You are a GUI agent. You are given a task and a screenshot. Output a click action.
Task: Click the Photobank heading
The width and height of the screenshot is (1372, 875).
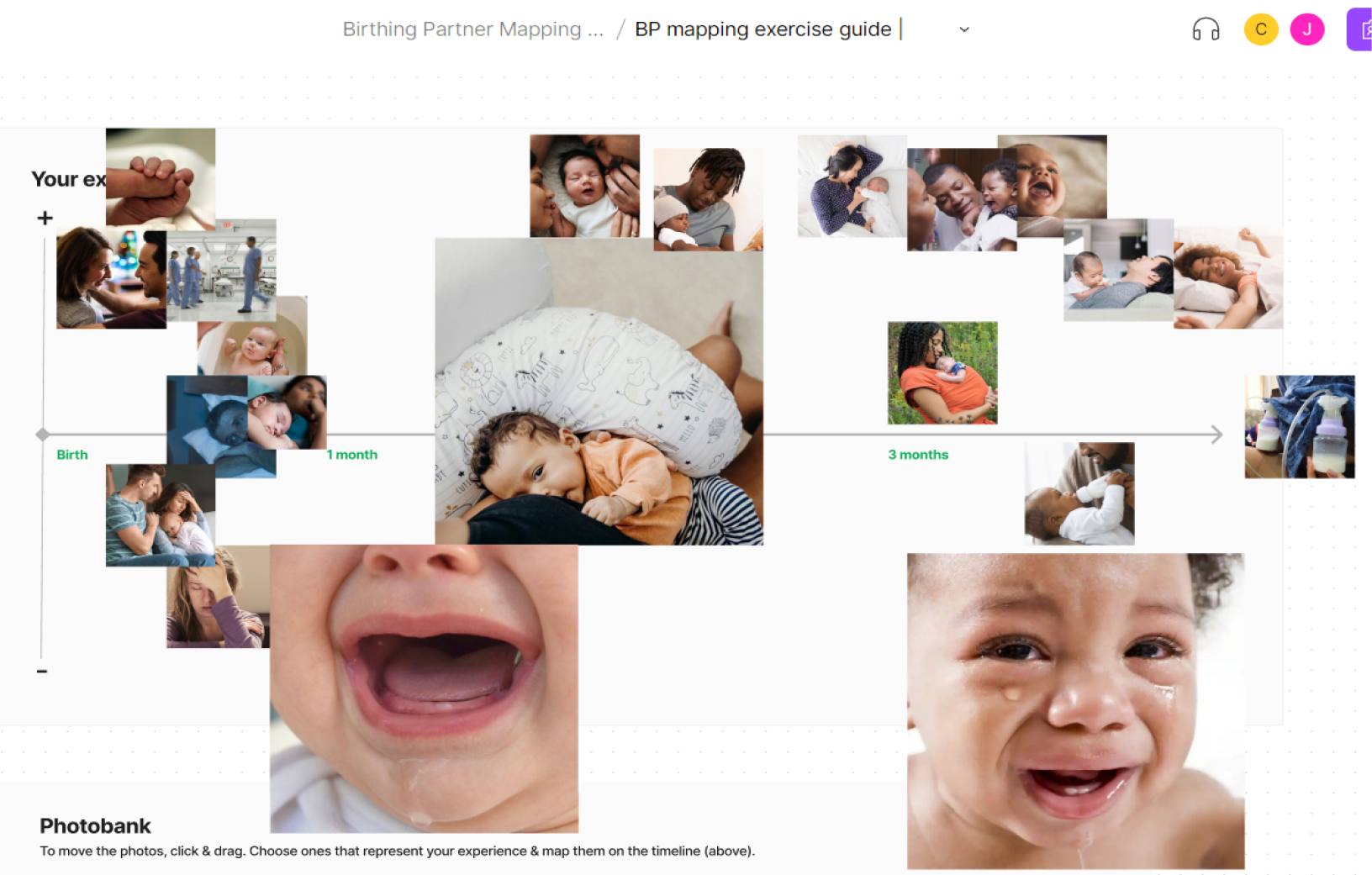click(x=95, y=826)
